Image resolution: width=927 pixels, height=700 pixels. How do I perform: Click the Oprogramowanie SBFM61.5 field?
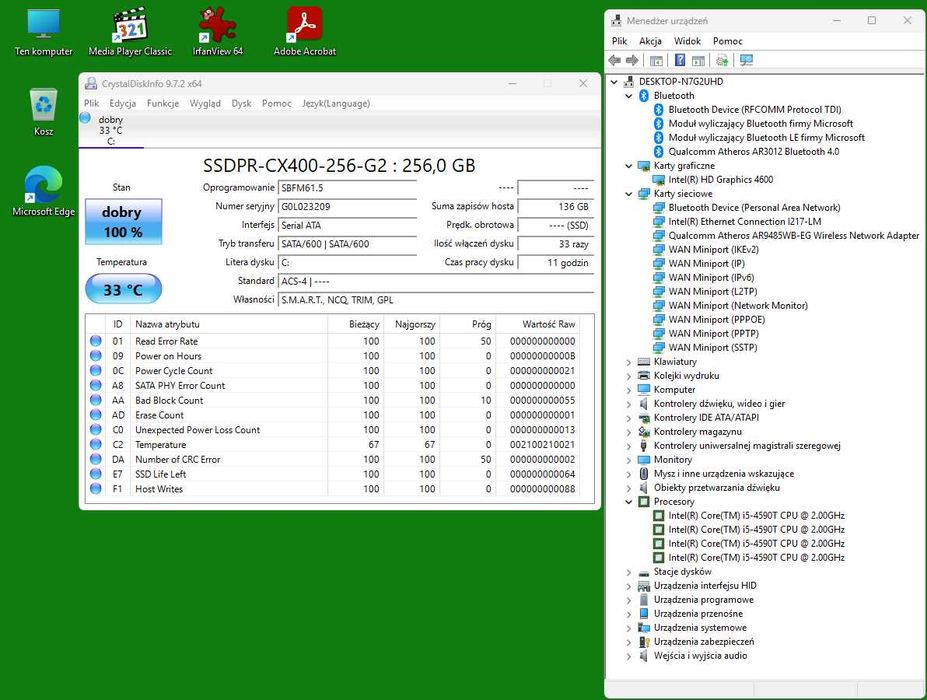tap(348, 188)
